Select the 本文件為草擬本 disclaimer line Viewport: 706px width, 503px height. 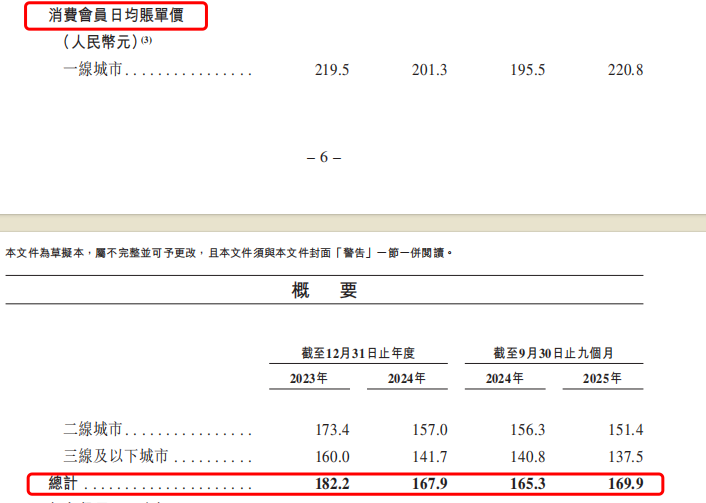click(229, 254)
